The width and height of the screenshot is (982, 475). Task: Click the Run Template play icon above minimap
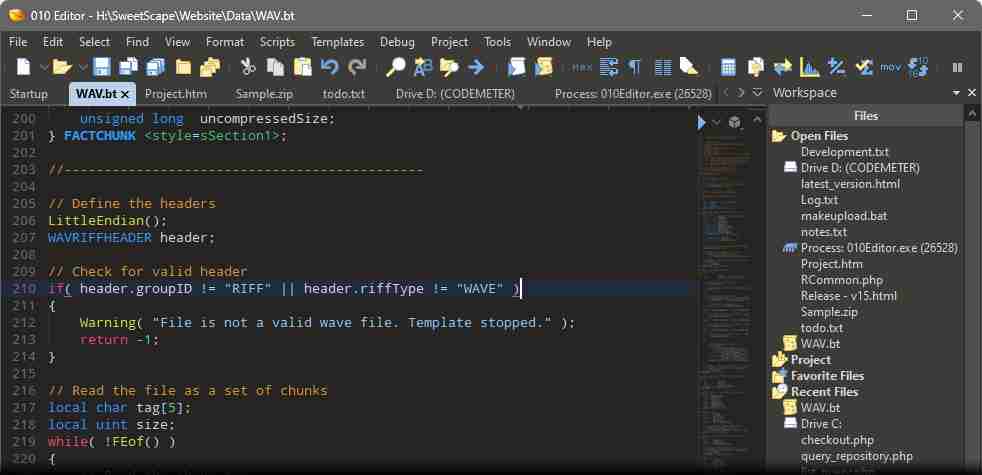click(702, 122)
